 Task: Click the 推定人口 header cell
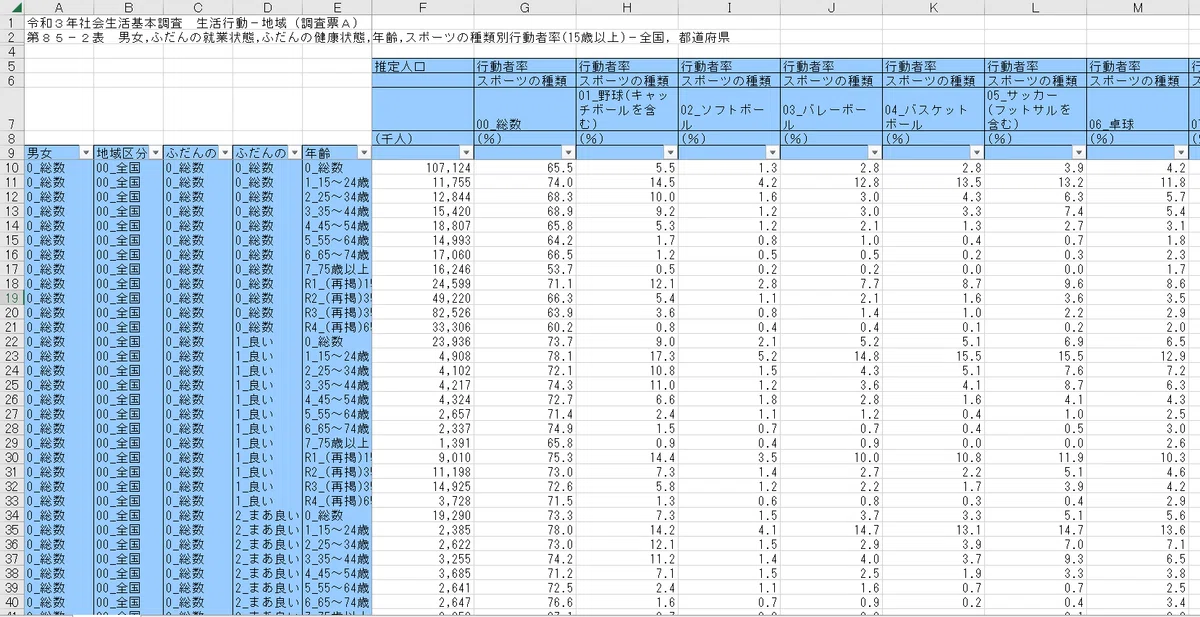(x=423, y=66)
